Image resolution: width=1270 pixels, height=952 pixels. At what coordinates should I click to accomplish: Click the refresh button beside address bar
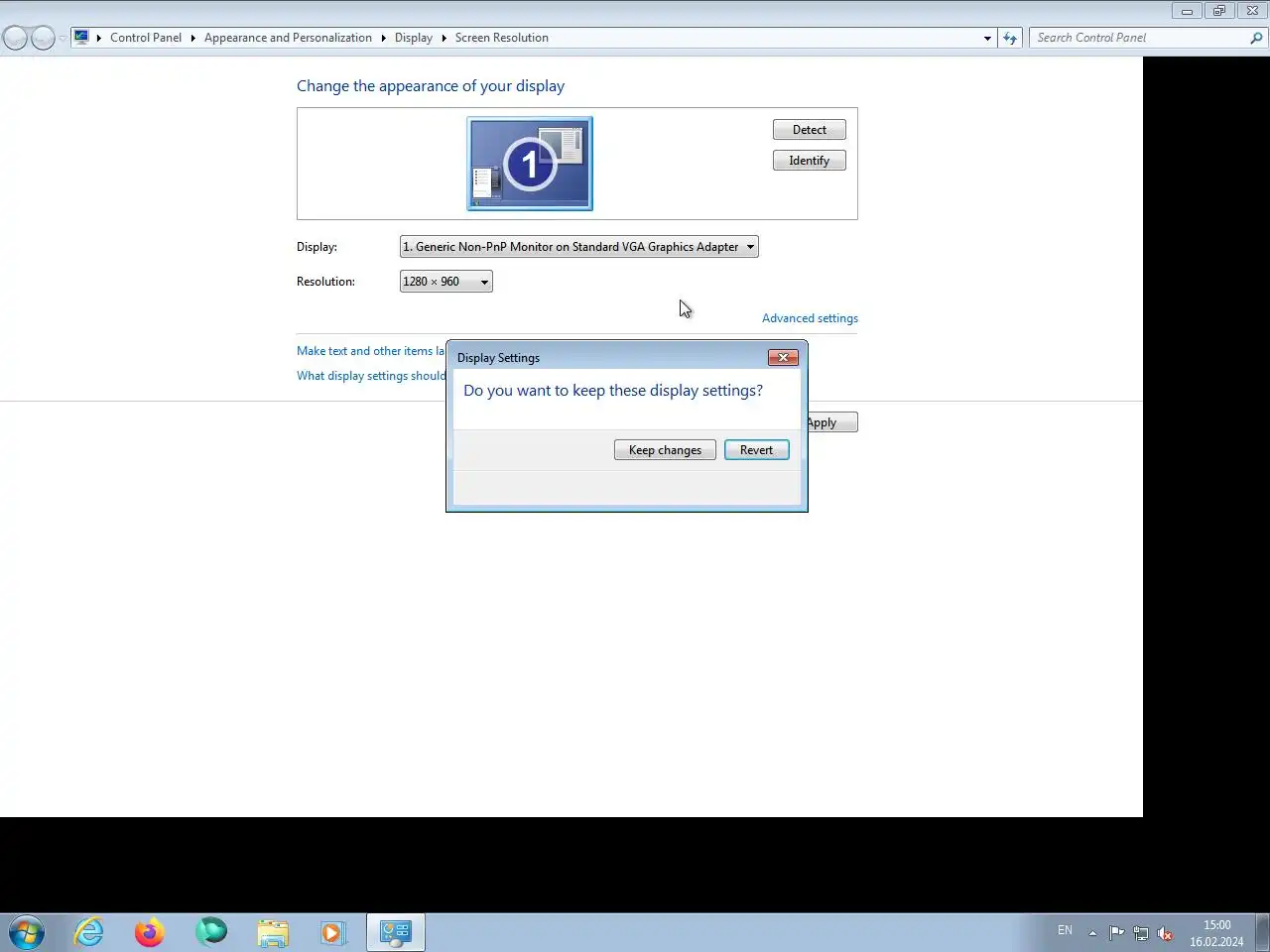(1010, 38)
